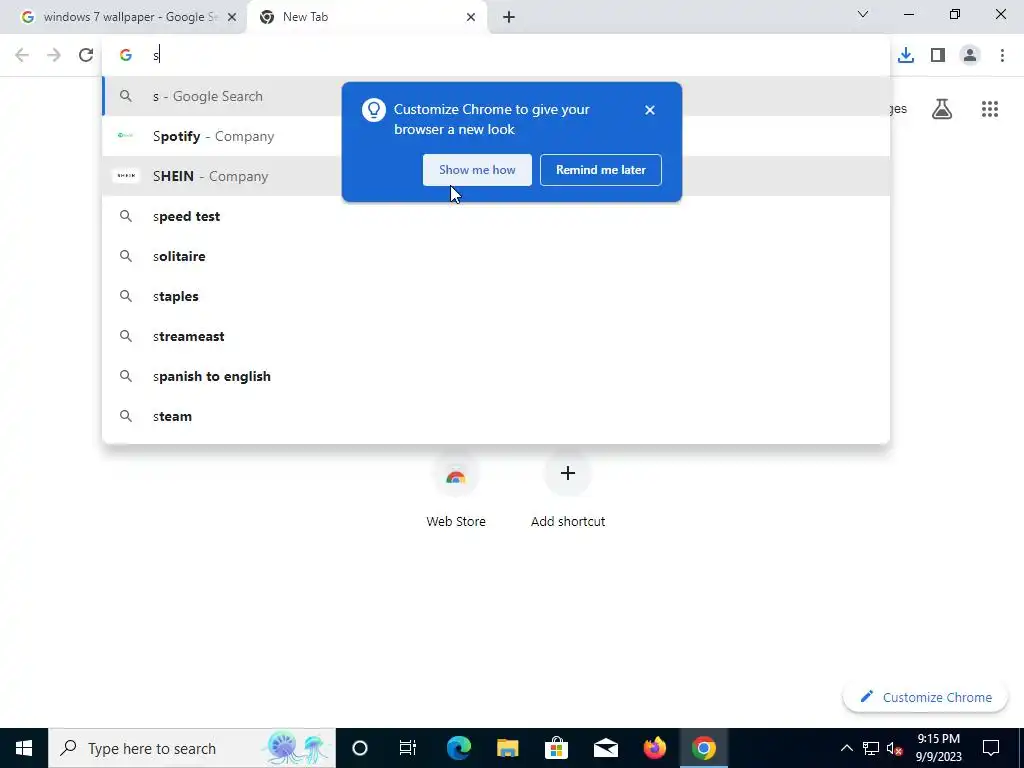
Task: Close the Customize Chrome tip popup
Action: pos(650,110)
